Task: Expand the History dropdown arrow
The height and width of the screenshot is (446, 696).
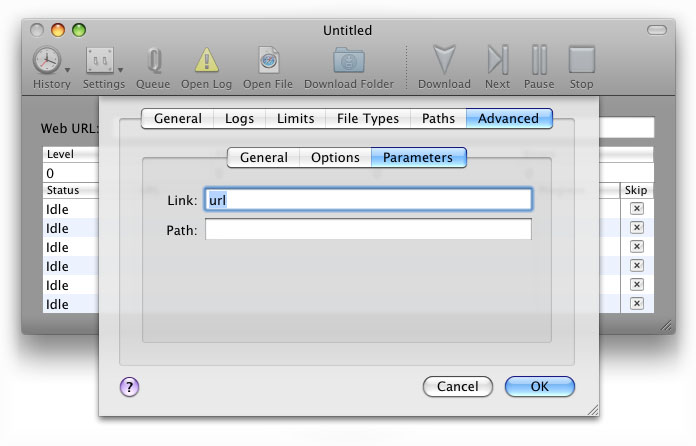Action: coord(67,70)
